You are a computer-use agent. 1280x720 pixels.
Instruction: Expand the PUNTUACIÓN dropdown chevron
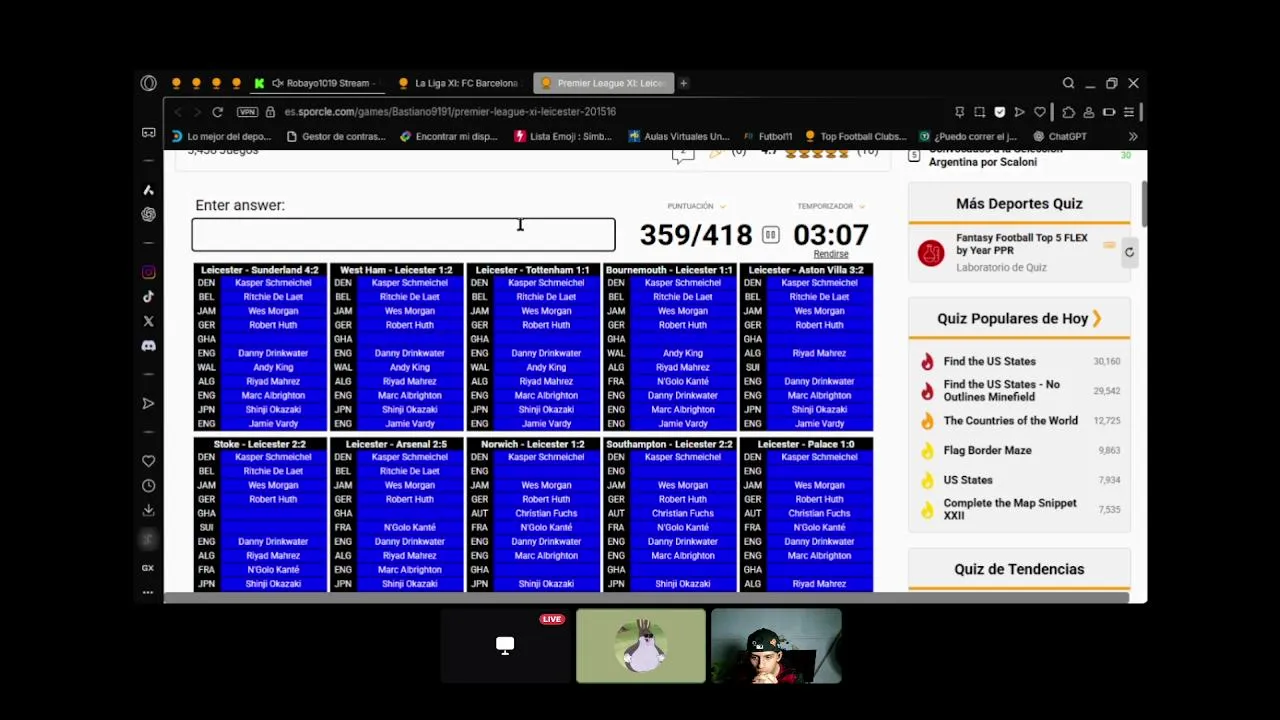point(722,207)
